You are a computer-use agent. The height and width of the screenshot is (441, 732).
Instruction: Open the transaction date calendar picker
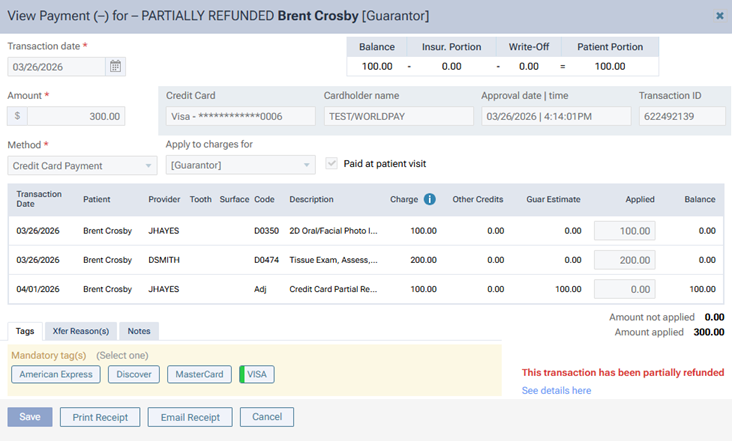click(x=116, y=67)
